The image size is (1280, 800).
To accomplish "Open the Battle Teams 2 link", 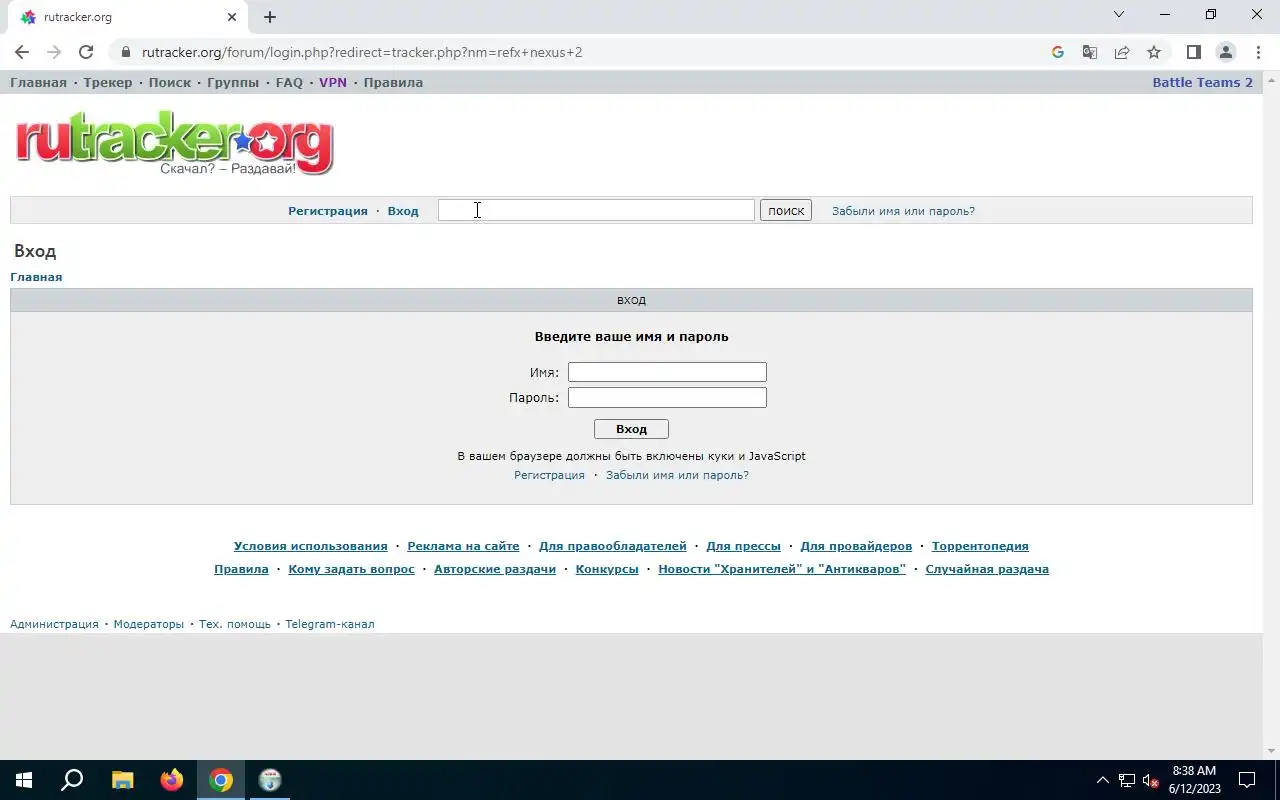I will click(x=1202, y=82).
